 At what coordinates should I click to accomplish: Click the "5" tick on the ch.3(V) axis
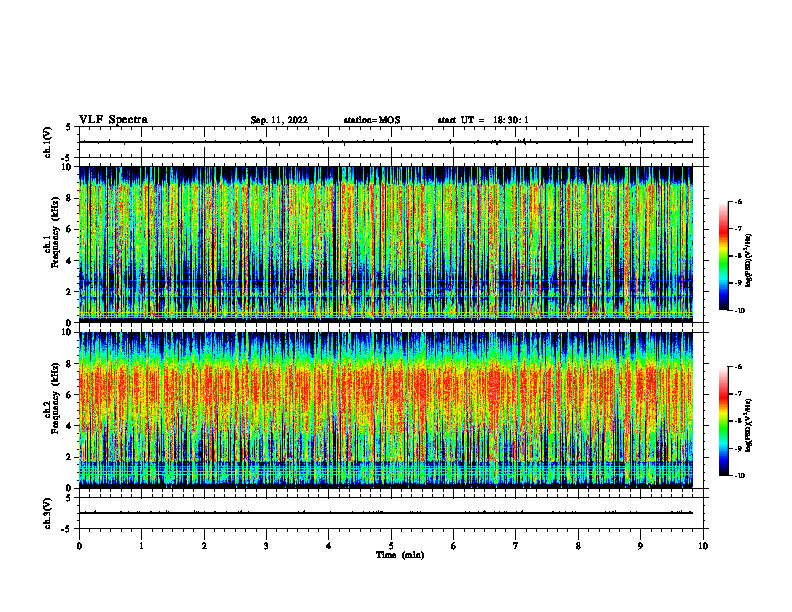point(68,498)
